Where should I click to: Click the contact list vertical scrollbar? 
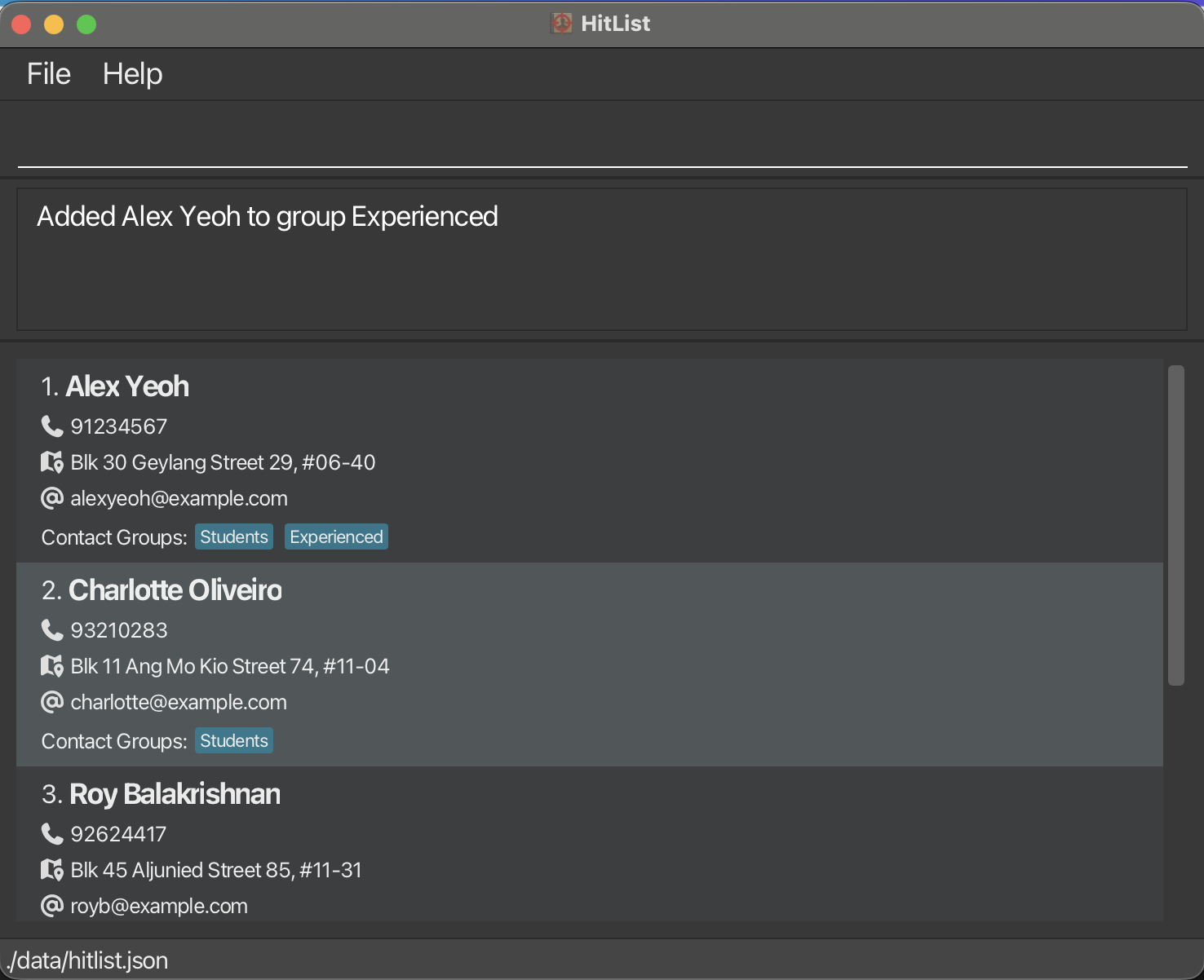(1175, 526)
